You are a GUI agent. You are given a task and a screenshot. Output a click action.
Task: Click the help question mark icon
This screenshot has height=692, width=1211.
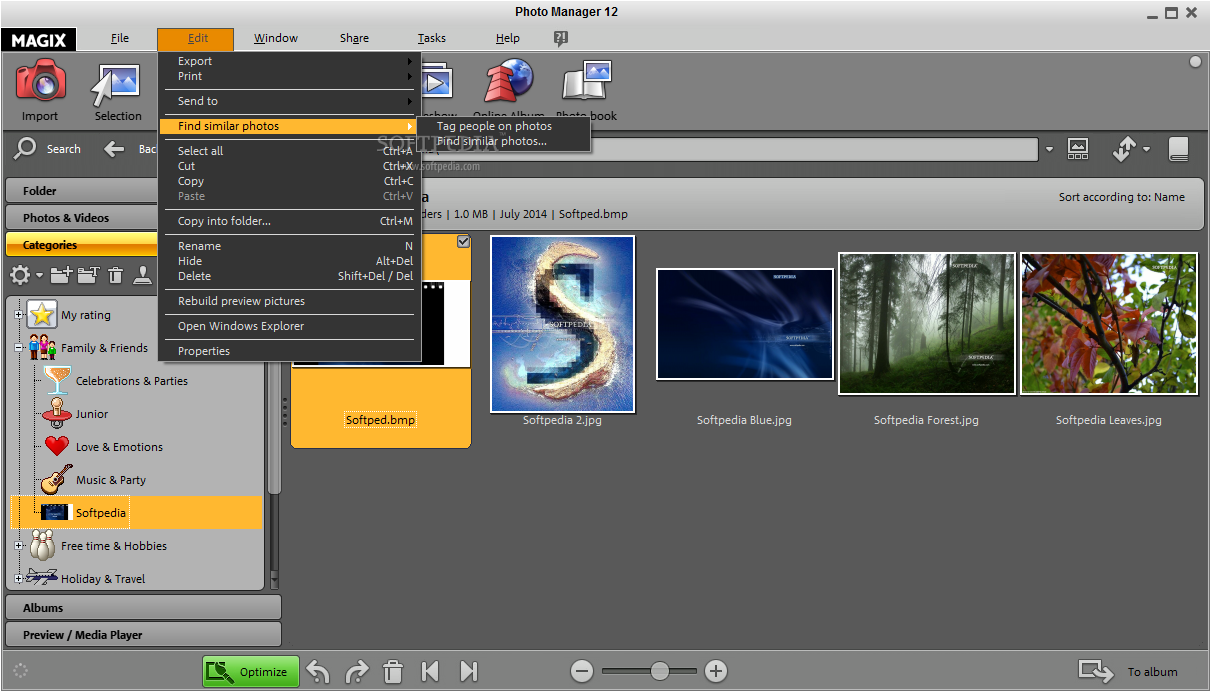(x=560, y=38)
